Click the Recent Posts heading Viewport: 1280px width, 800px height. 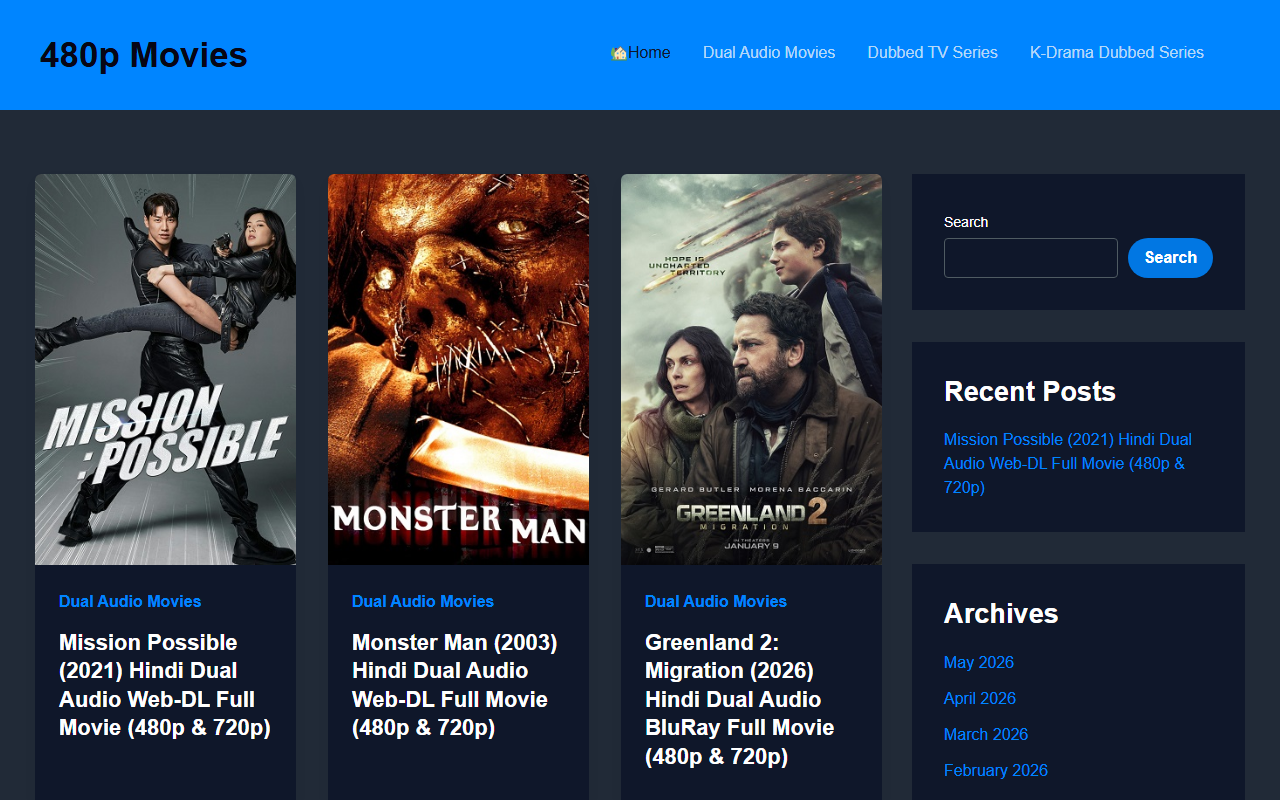(x=1030, y=391)
